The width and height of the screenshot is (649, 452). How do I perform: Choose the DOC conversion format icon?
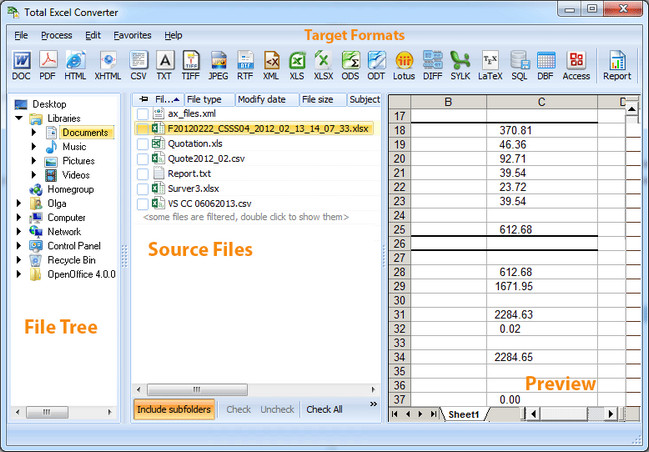point(21,65)
